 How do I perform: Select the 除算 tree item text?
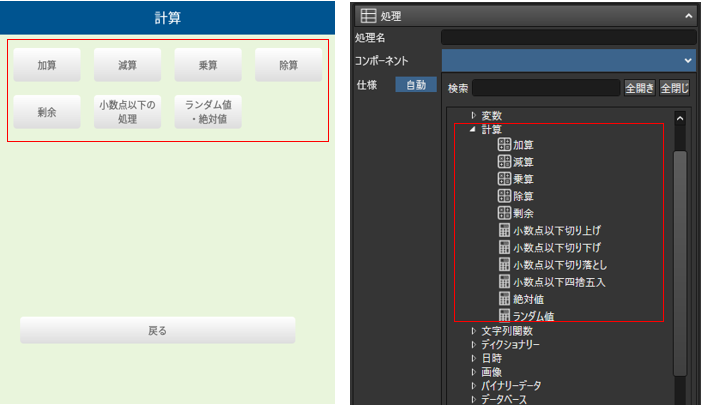pos(523,196)
